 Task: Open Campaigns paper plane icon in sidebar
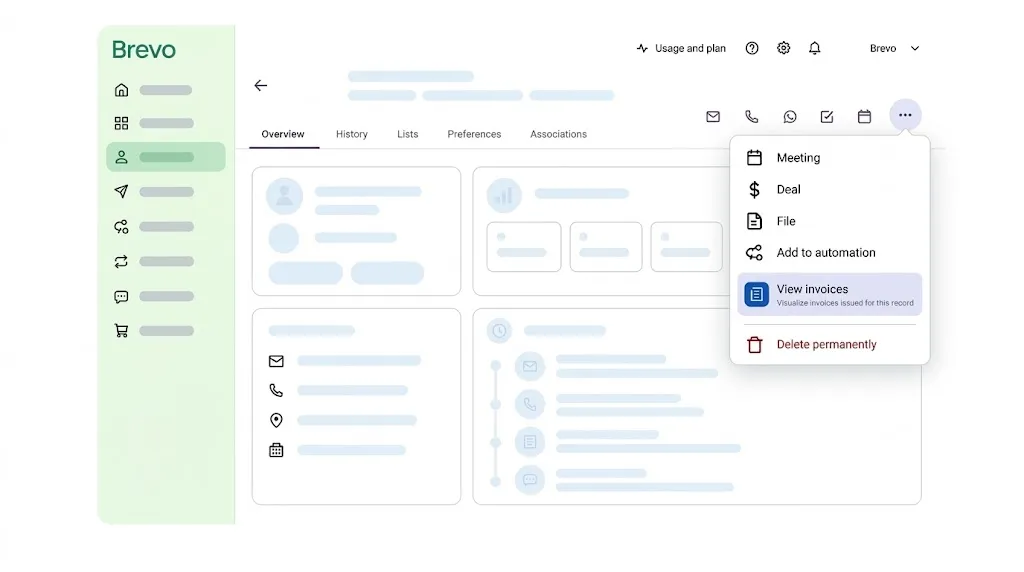pyautogui.click(x=121, y=191)
